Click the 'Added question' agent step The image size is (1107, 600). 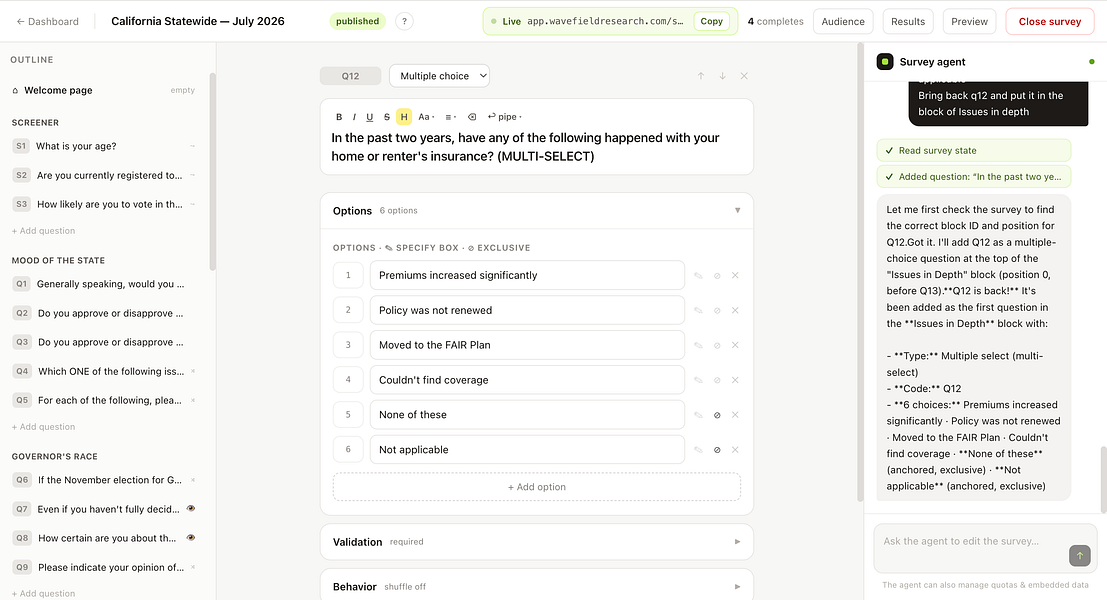click(974, 176)
